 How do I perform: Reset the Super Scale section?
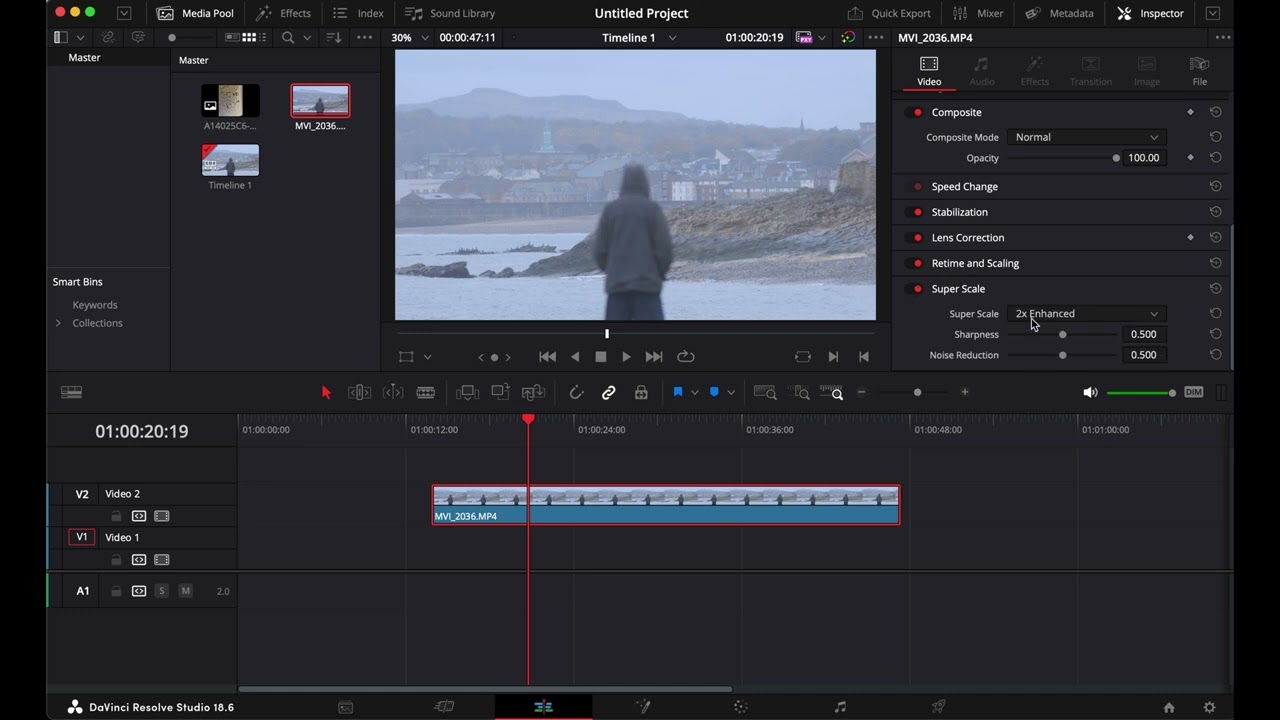point(1215,289)
